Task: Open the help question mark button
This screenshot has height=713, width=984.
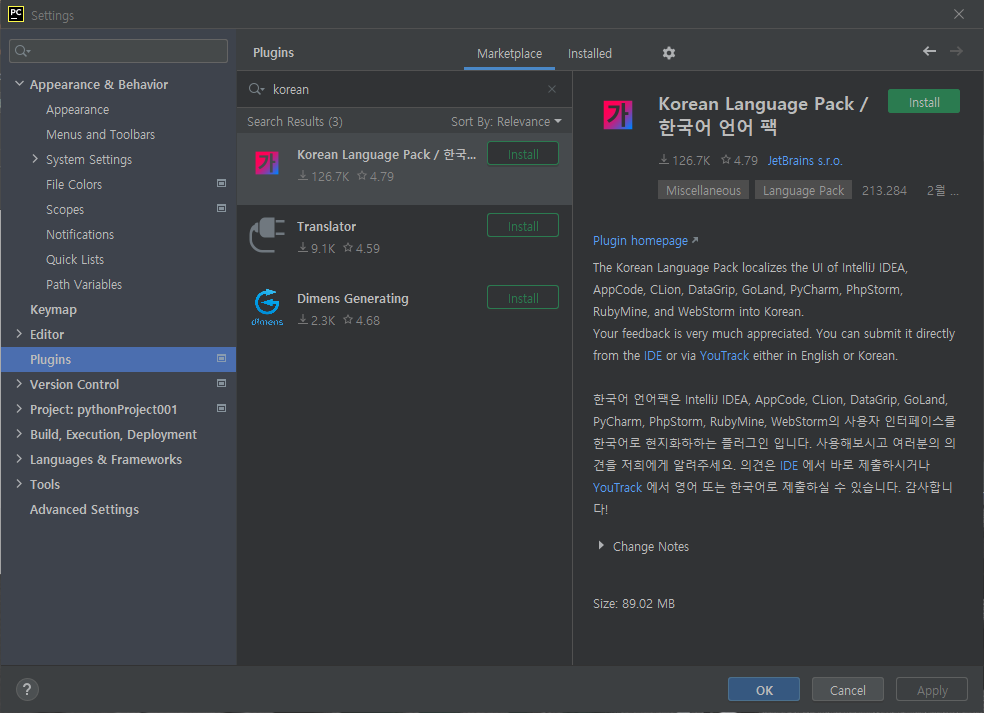Action: (27, 690)
